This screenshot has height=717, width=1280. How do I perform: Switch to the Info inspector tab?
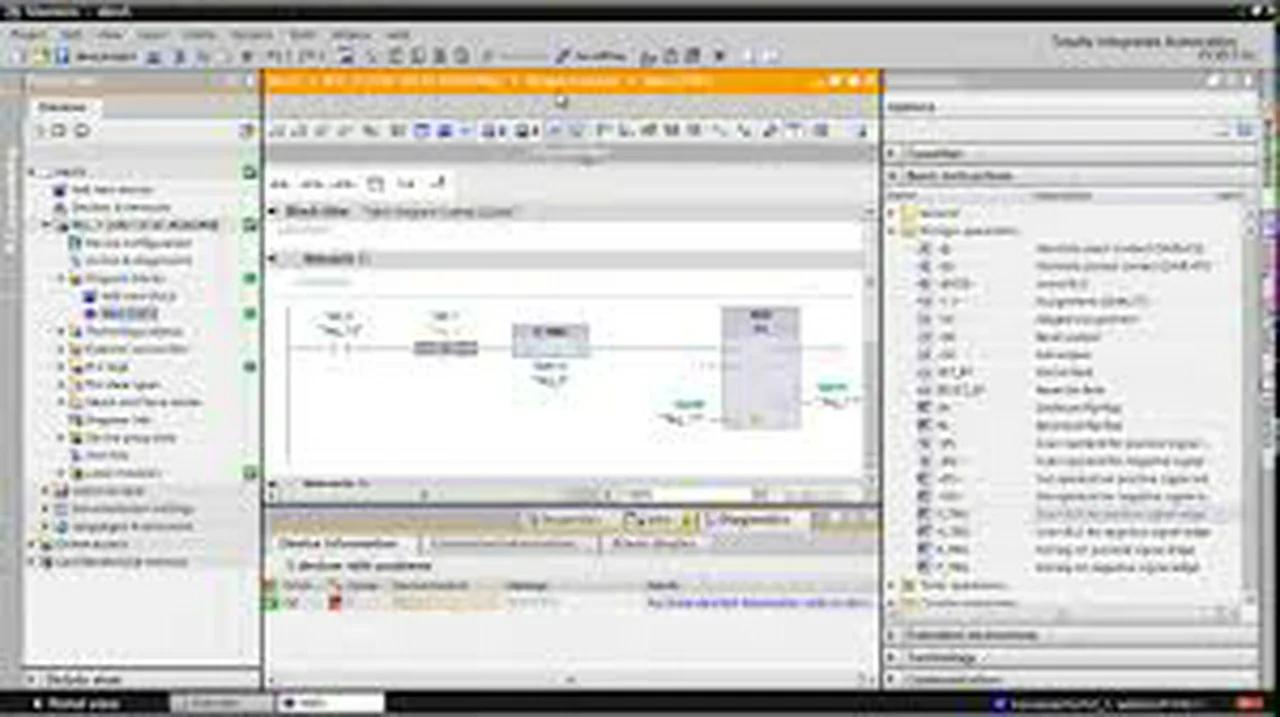click(658, 520)
